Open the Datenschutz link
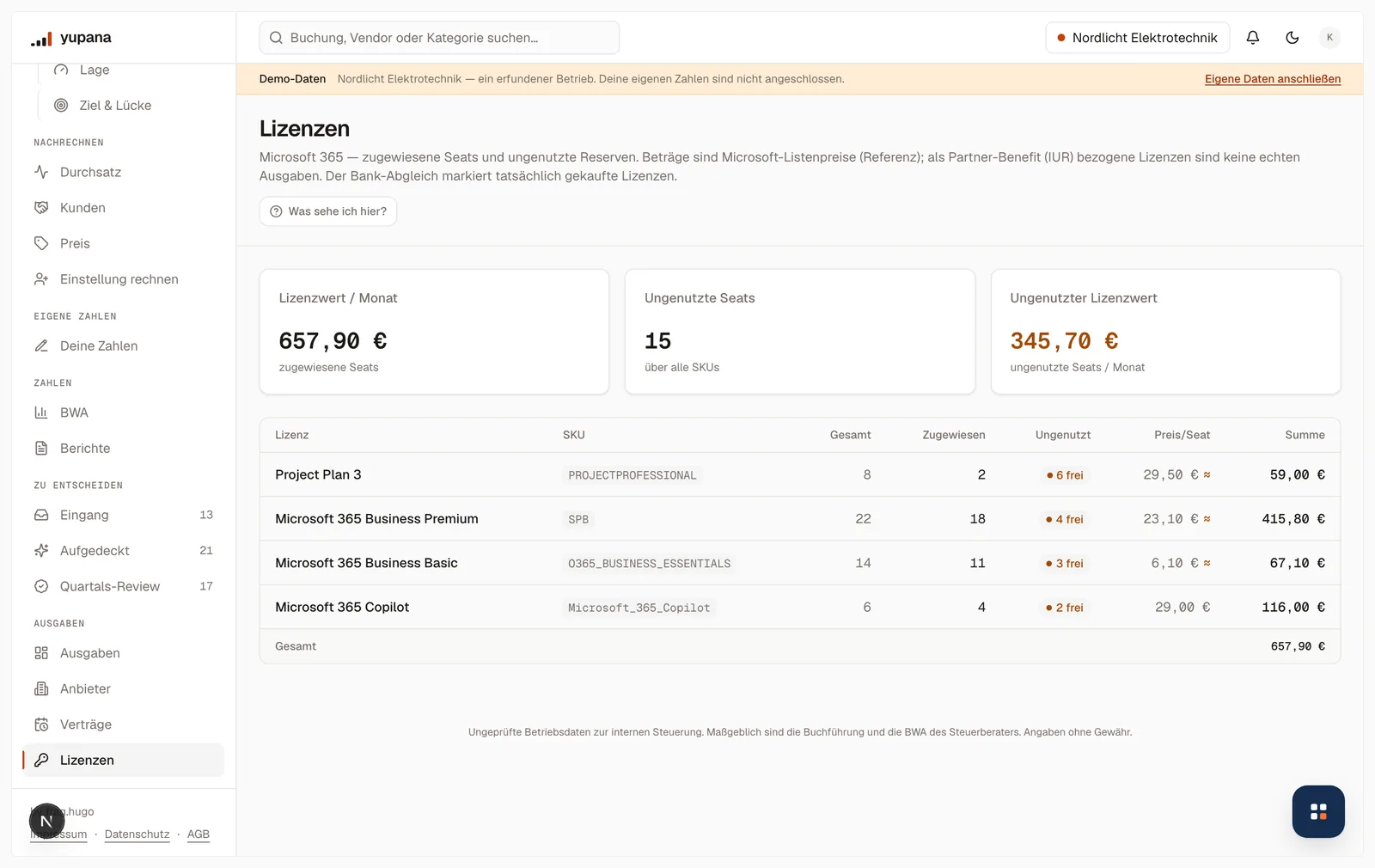 [x=137, y=834]
